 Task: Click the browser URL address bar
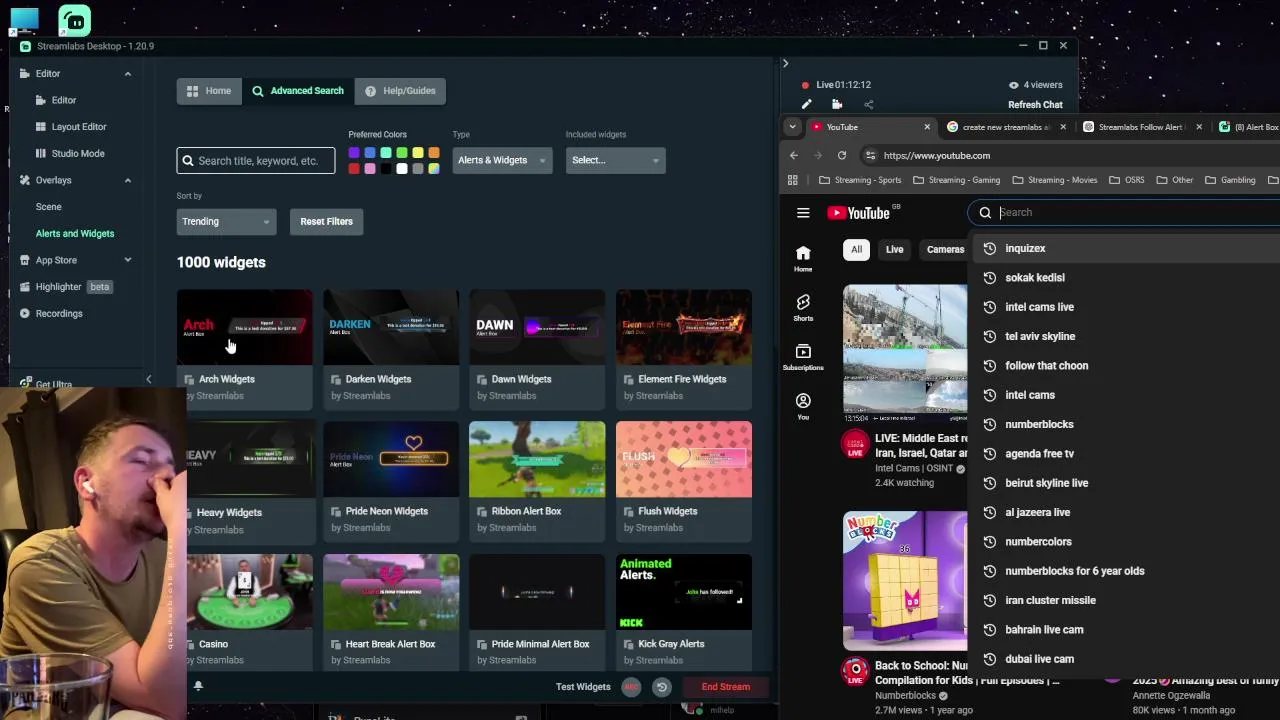[x=1070, y=155]
